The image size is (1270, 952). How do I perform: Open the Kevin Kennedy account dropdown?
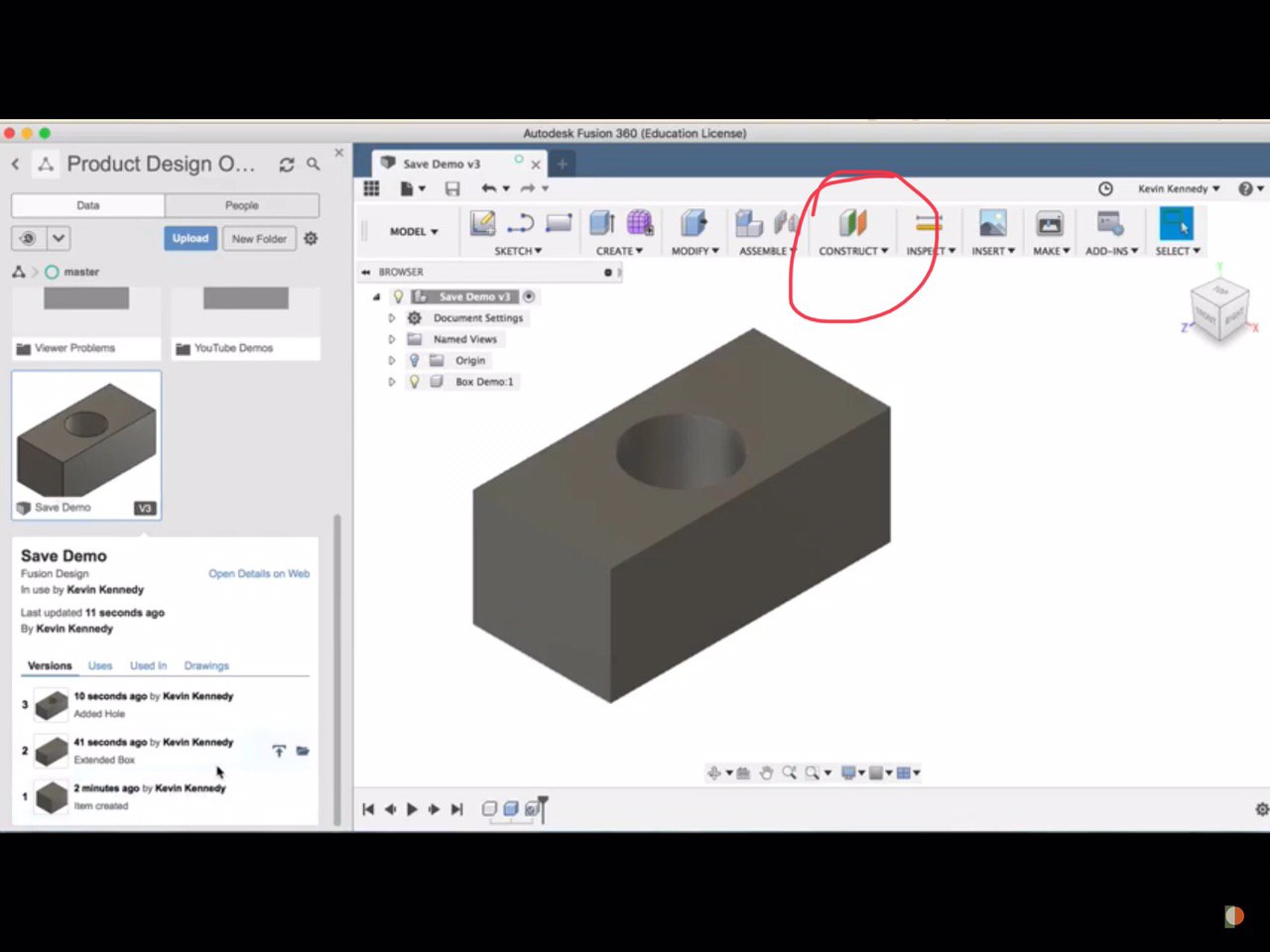[x=1179, y=188]
